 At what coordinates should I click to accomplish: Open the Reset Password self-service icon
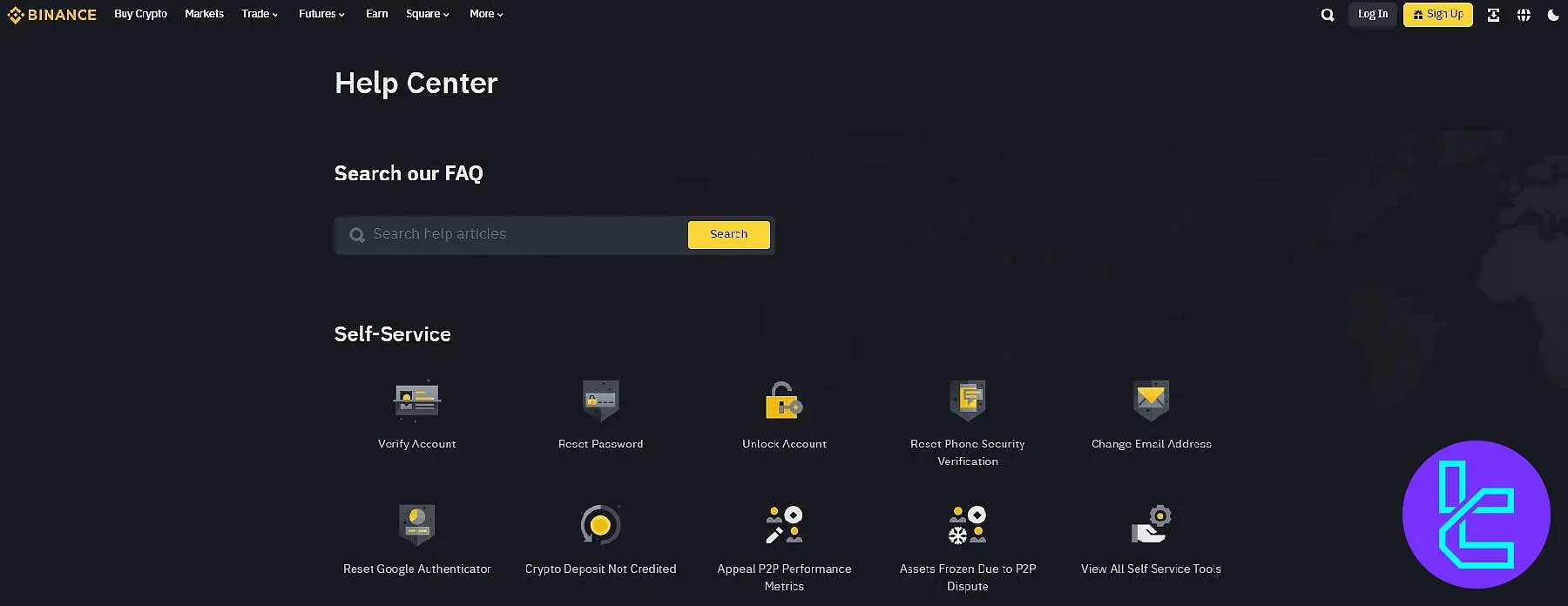click(x=600, y=401)
